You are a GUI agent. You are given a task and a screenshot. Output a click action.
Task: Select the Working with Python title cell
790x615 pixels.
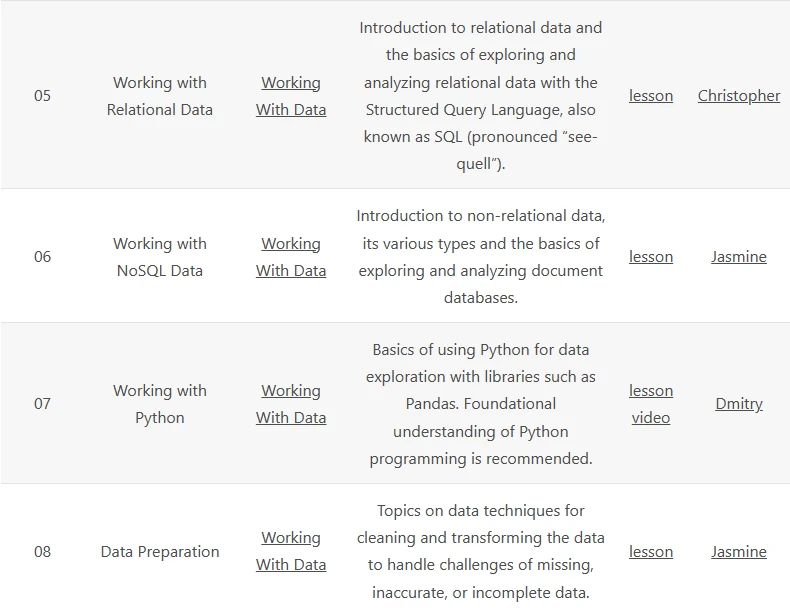click(160, 404)
